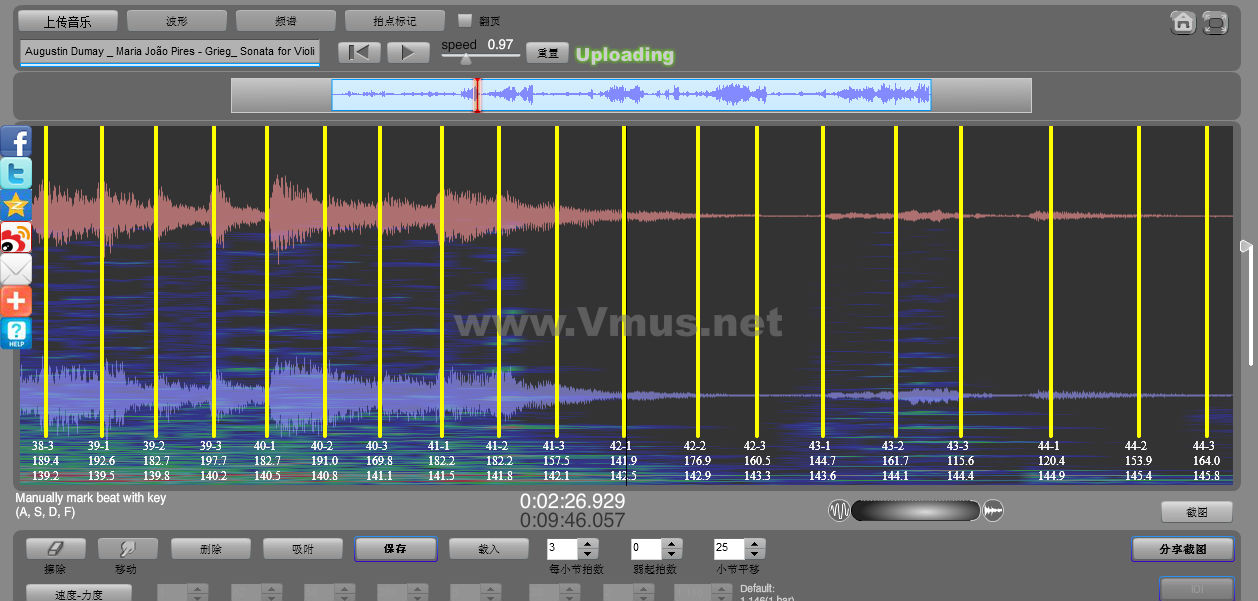Switch to the 波形 waveform view

tap(176, 20)
